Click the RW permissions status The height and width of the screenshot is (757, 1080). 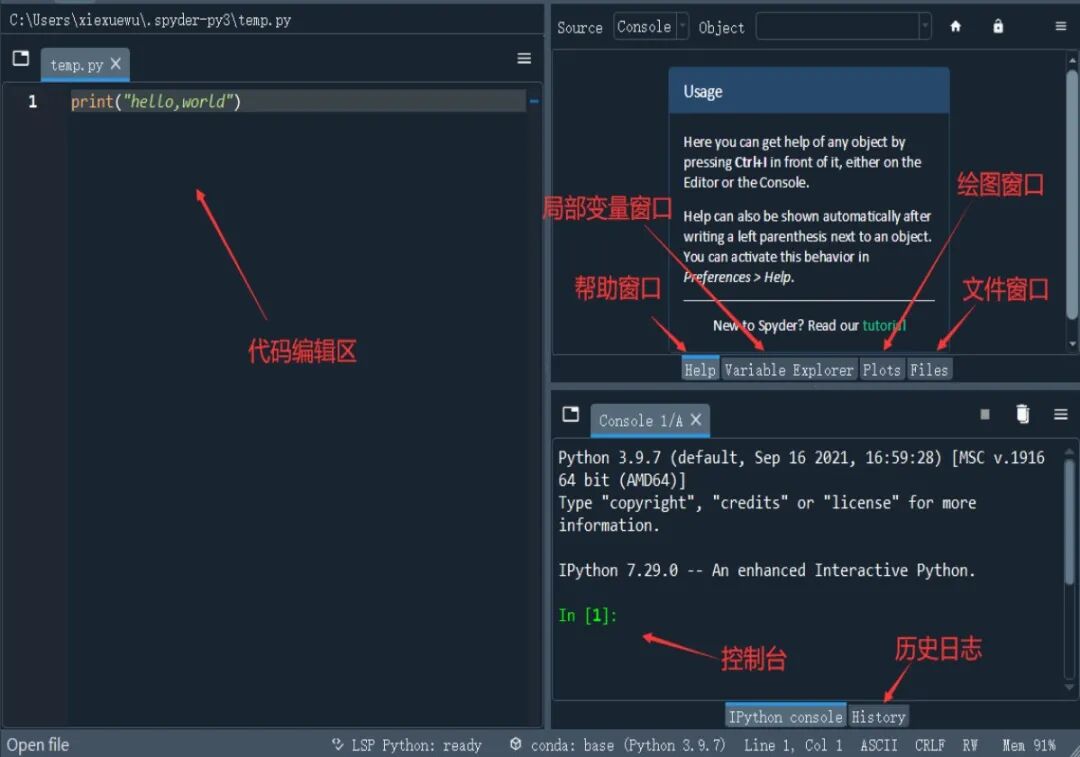970,745
